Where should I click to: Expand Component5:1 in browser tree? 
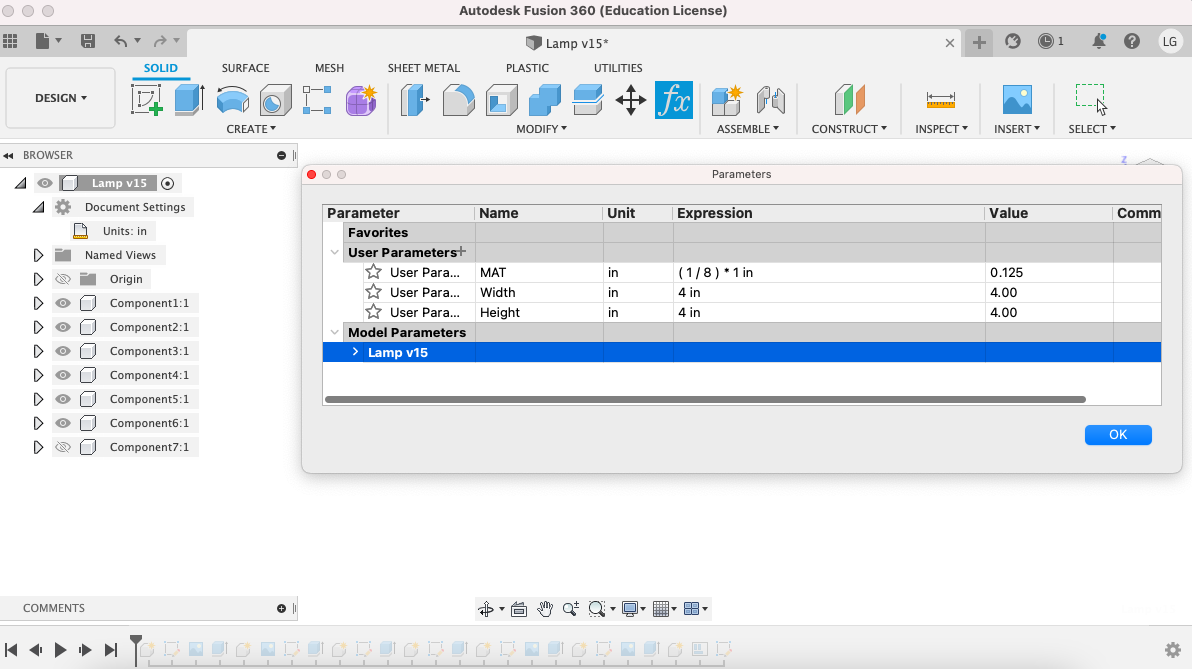click(x=38, y=399)
